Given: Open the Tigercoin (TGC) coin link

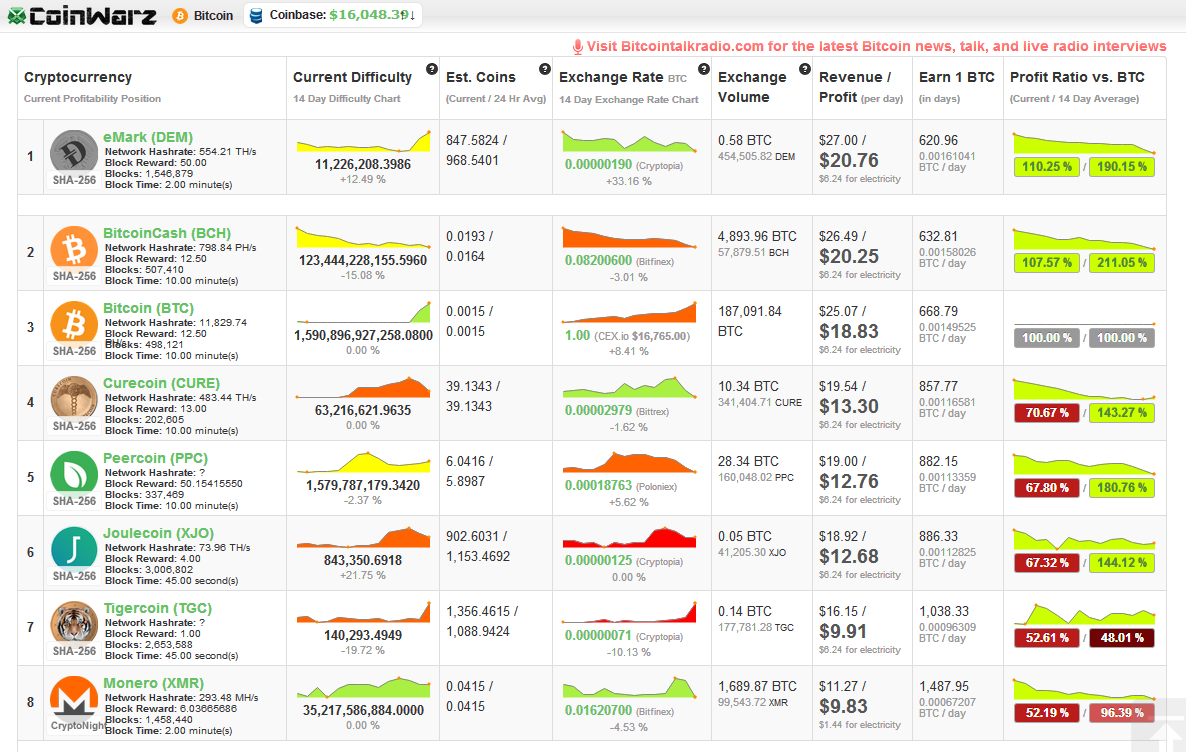Looking at the screenshot, I should [157, 608].
